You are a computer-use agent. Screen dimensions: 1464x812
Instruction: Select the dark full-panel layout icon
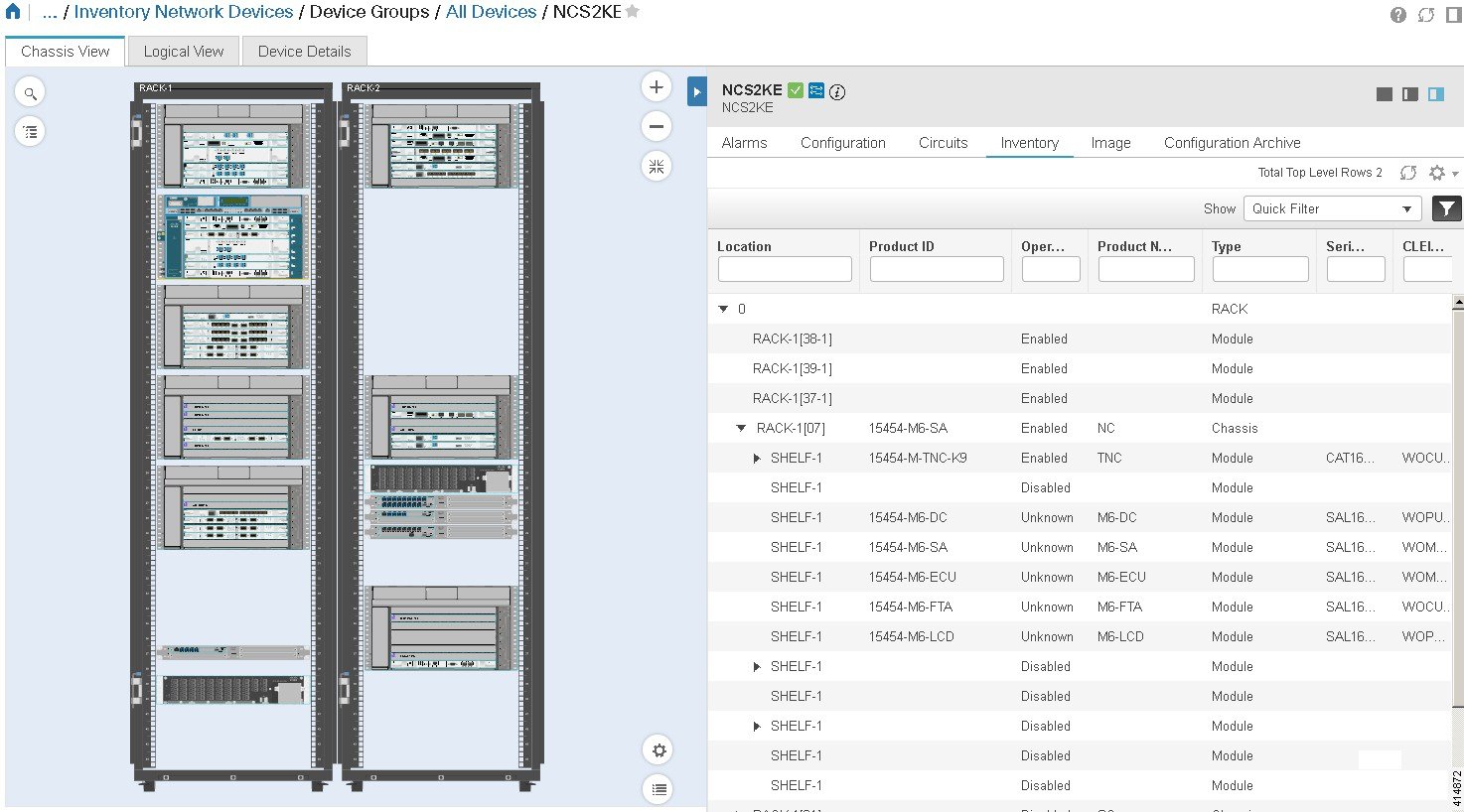click(1385, 94)
